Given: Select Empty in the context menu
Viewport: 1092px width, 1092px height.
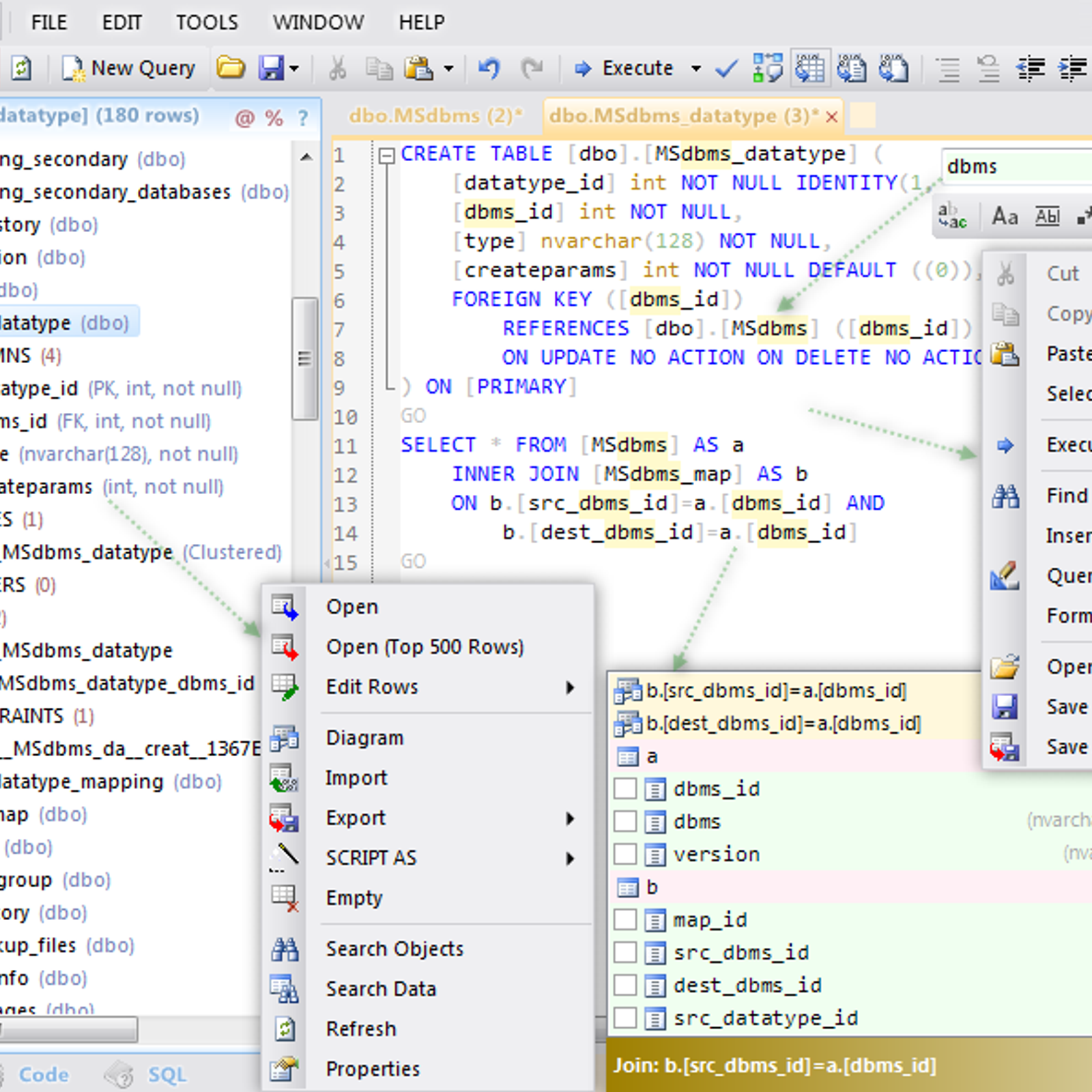Looking at the screenshot, I should [428, 897].
